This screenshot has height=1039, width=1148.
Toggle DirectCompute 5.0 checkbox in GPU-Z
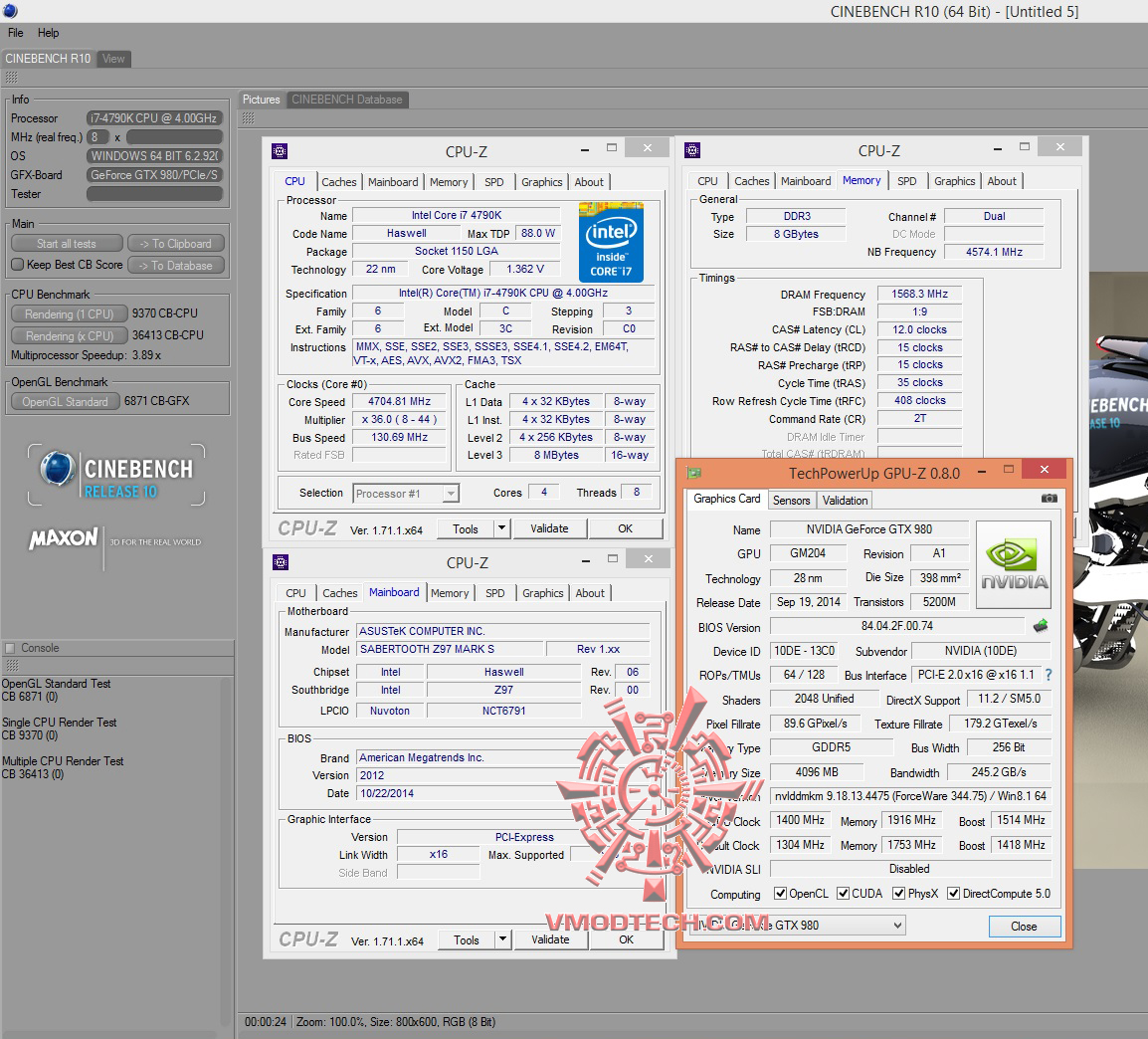[x=953, y=894]
